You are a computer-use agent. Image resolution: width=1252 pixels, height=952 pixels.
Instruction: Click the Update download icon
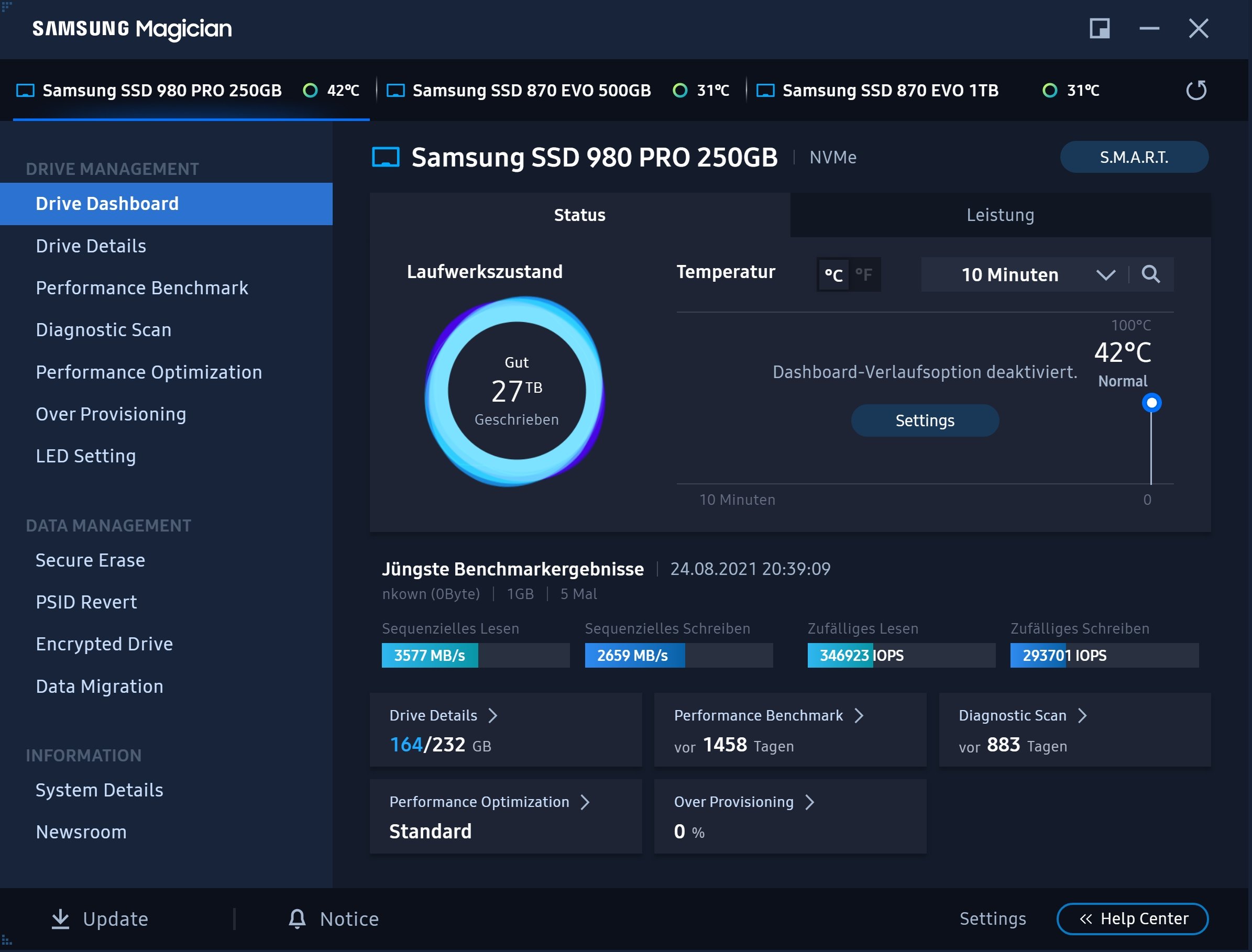(x=60, y=918)
